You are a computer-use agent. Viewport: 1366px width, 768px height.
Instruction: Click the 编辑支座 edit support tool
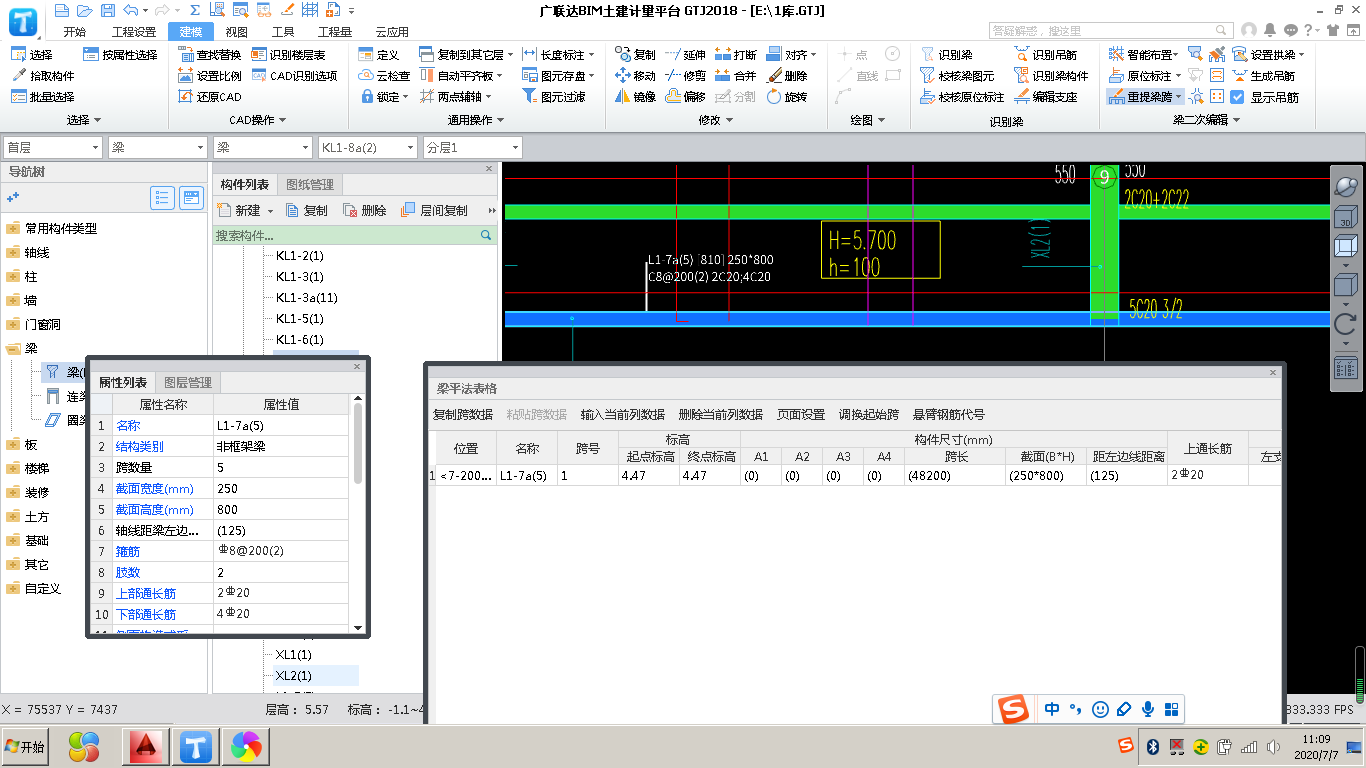click(x=1045, y=97)
